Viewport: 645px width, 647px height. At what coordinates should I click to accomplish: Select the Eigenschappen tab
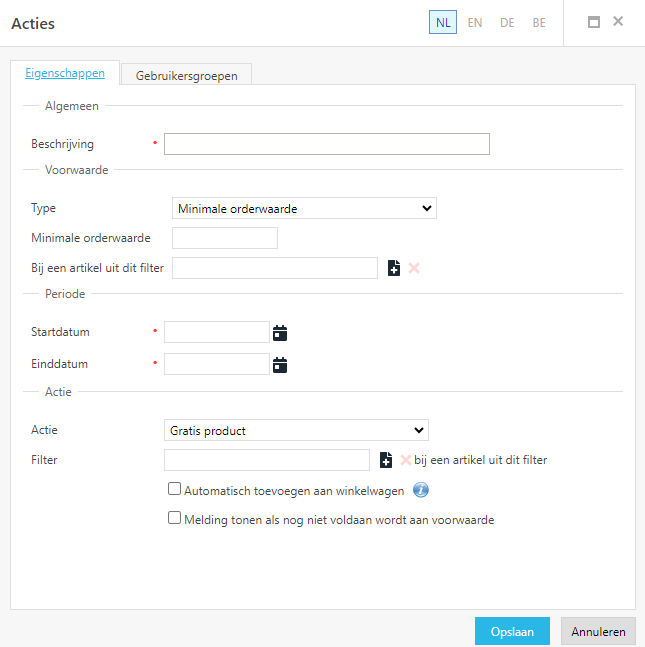(x=65, y=73)
